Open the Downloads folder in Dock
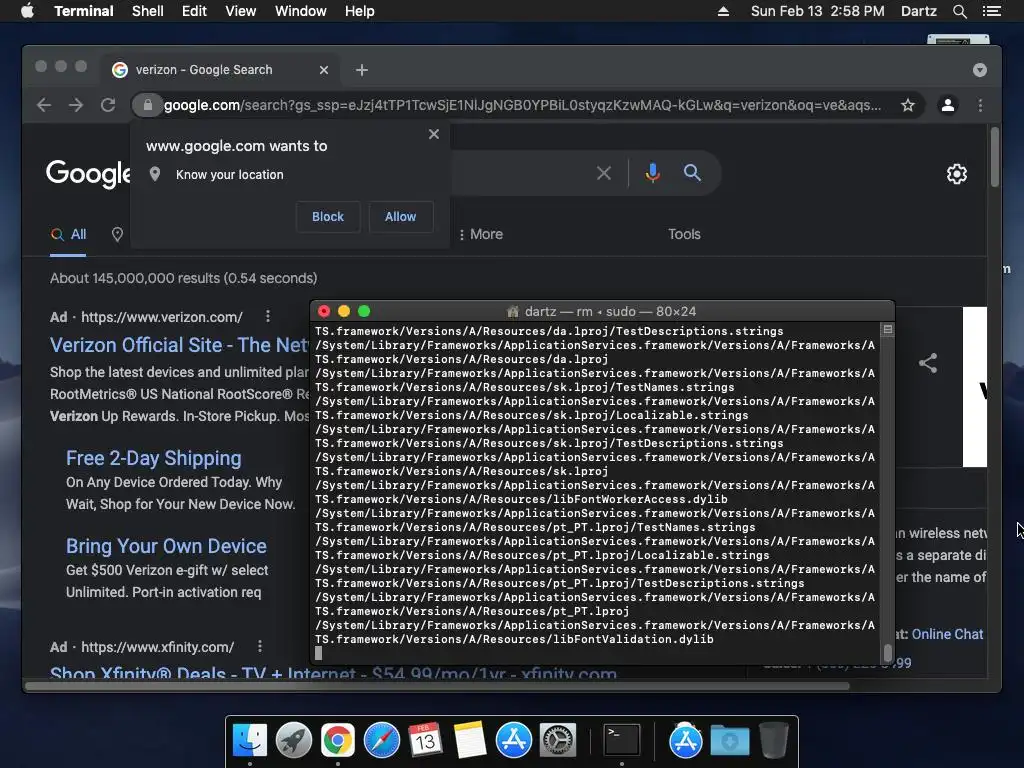 point(729,740)
